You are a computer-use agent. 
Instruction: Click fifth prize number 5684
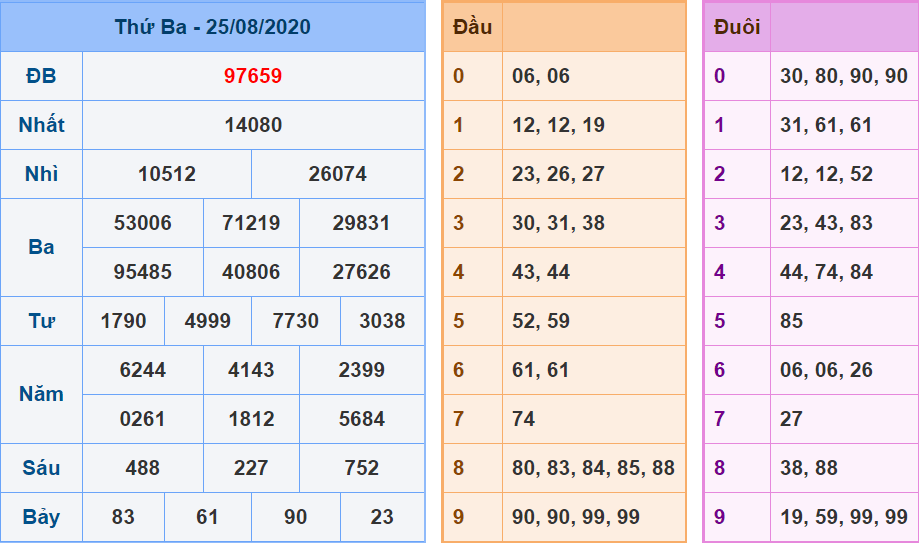361,419
